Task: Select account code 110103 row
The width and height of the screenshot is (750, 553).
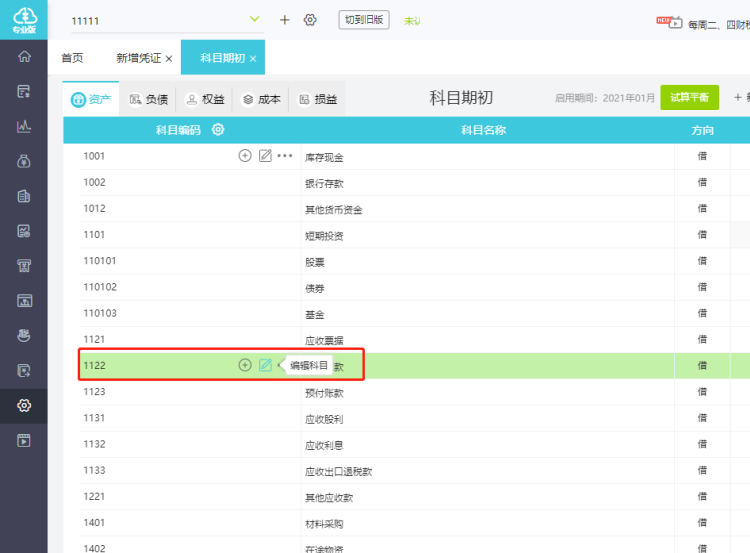Action: point(99,313)
